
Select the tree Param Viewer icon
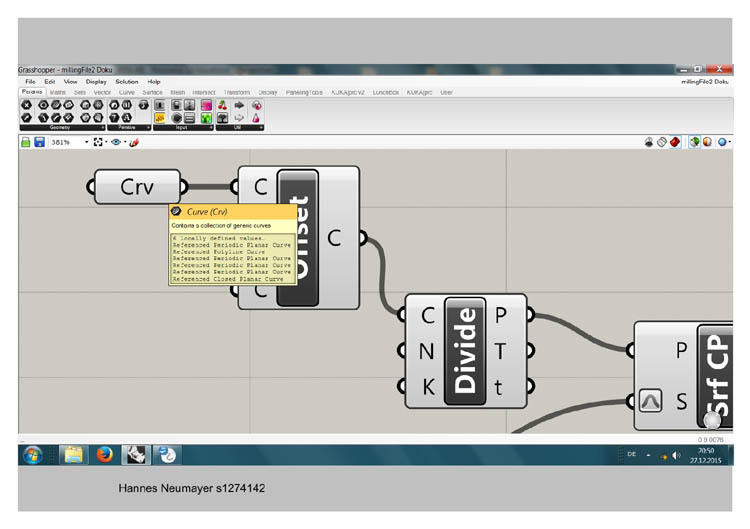[x=222, y=118]
